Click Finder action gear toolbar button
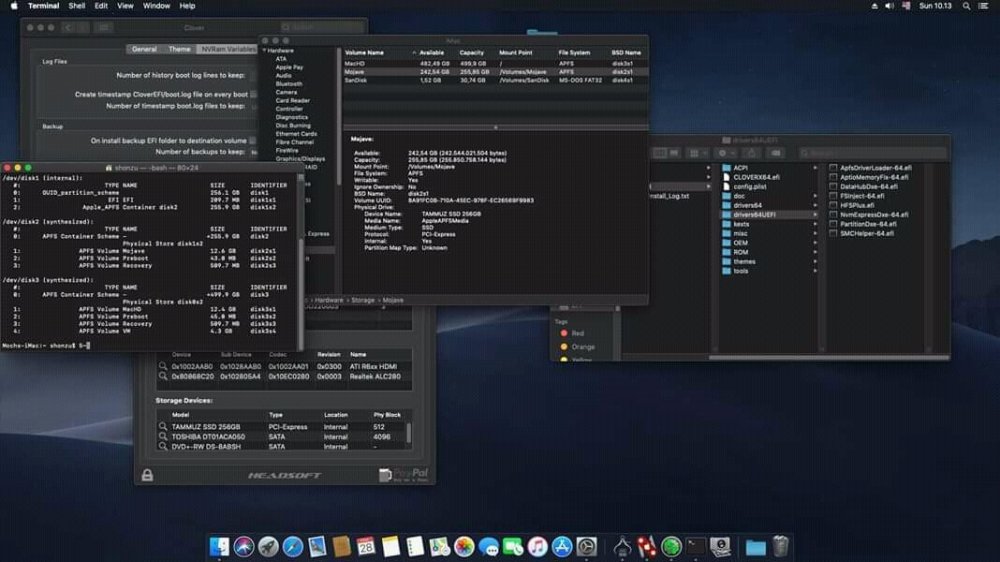Screen dimensions: 1000x562 pos(726,153)
